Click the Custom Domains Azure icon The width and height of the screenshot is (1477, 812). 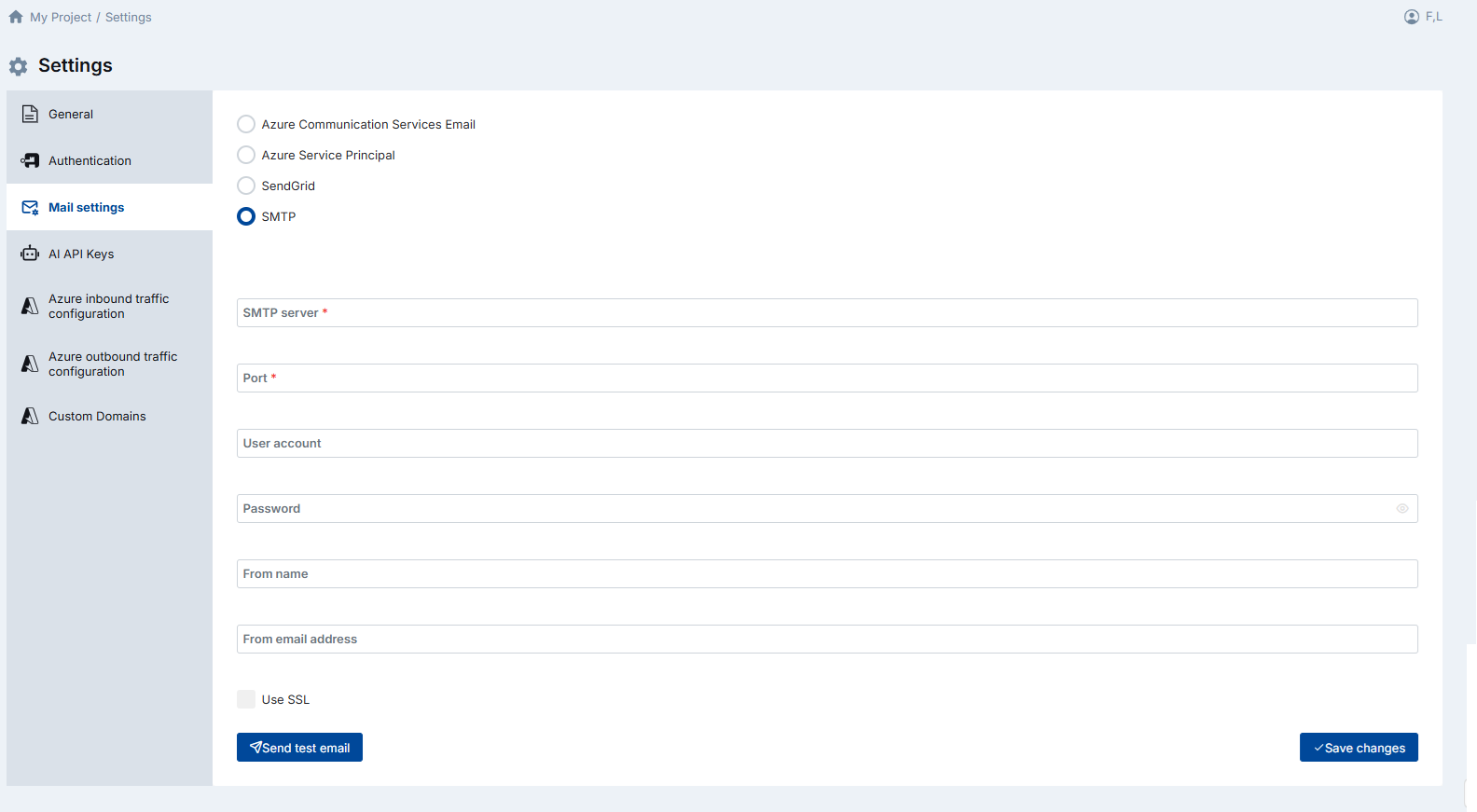pyautogui.click(x=30, y=416)
